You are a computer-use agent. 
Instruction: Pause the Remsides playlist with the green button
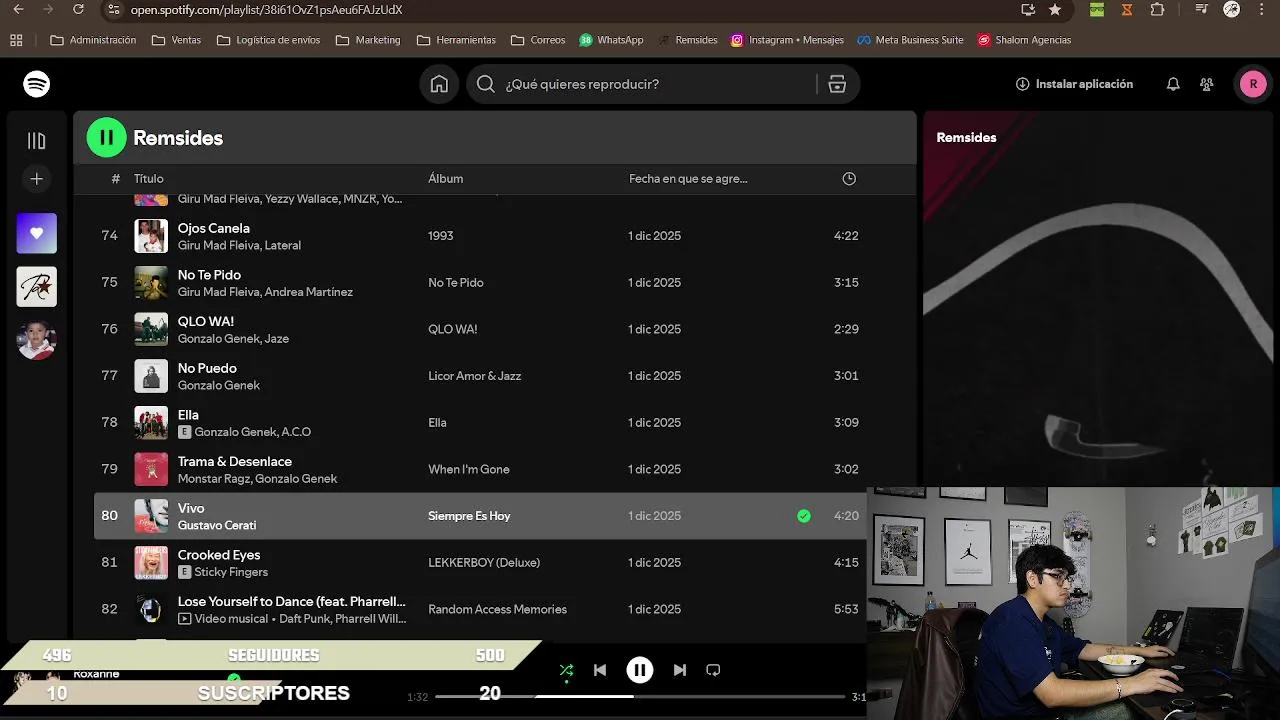[x=107, y=138]
